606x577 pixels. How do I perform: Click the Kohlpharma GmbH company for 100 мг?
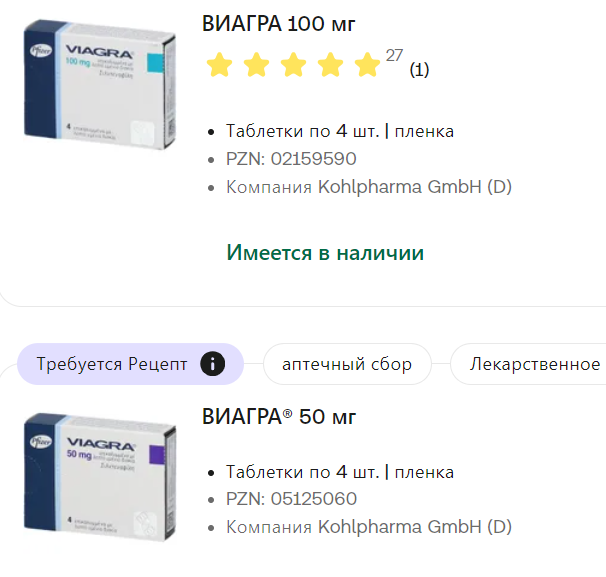click(x=414, y=187)
